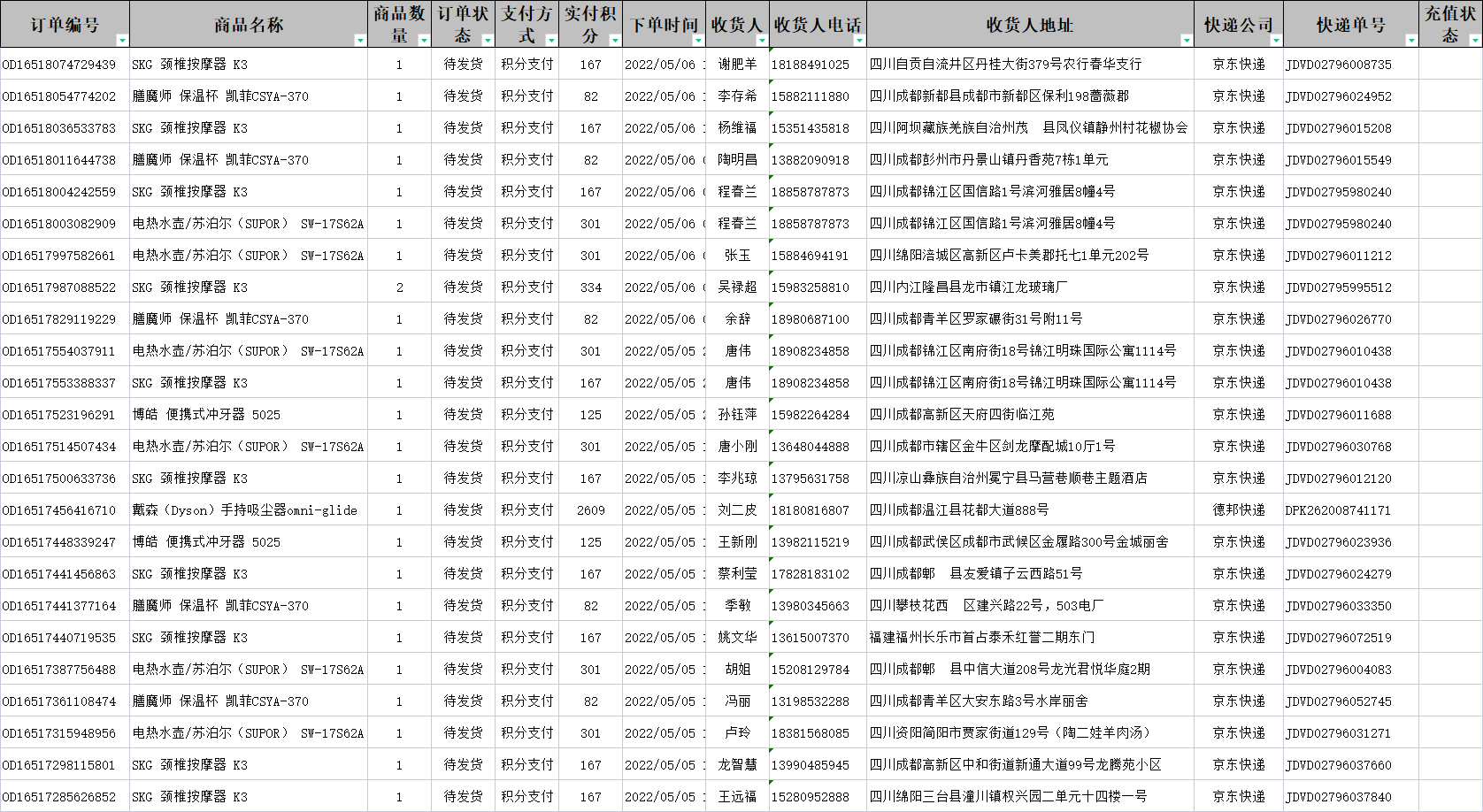Click address 四川自贡自流井区丹桂大街379号农行春华支行
The image size is (1483, 812).
1030,65
